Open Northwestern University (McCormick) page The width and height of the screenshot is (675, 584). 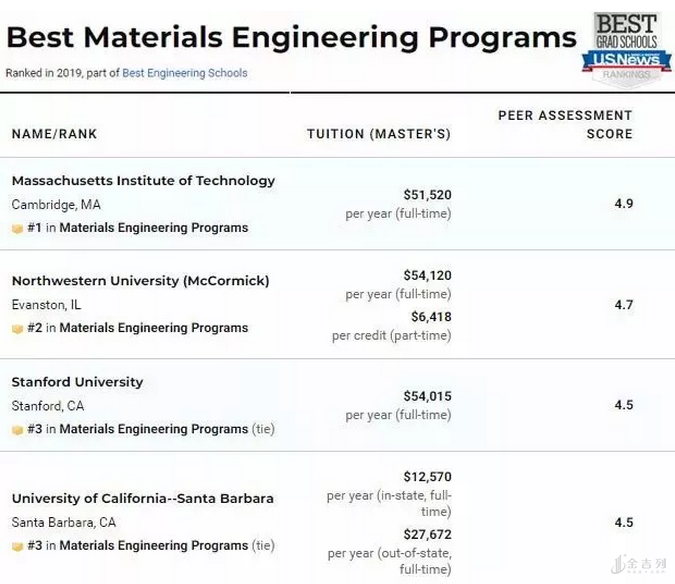point(140,281)
